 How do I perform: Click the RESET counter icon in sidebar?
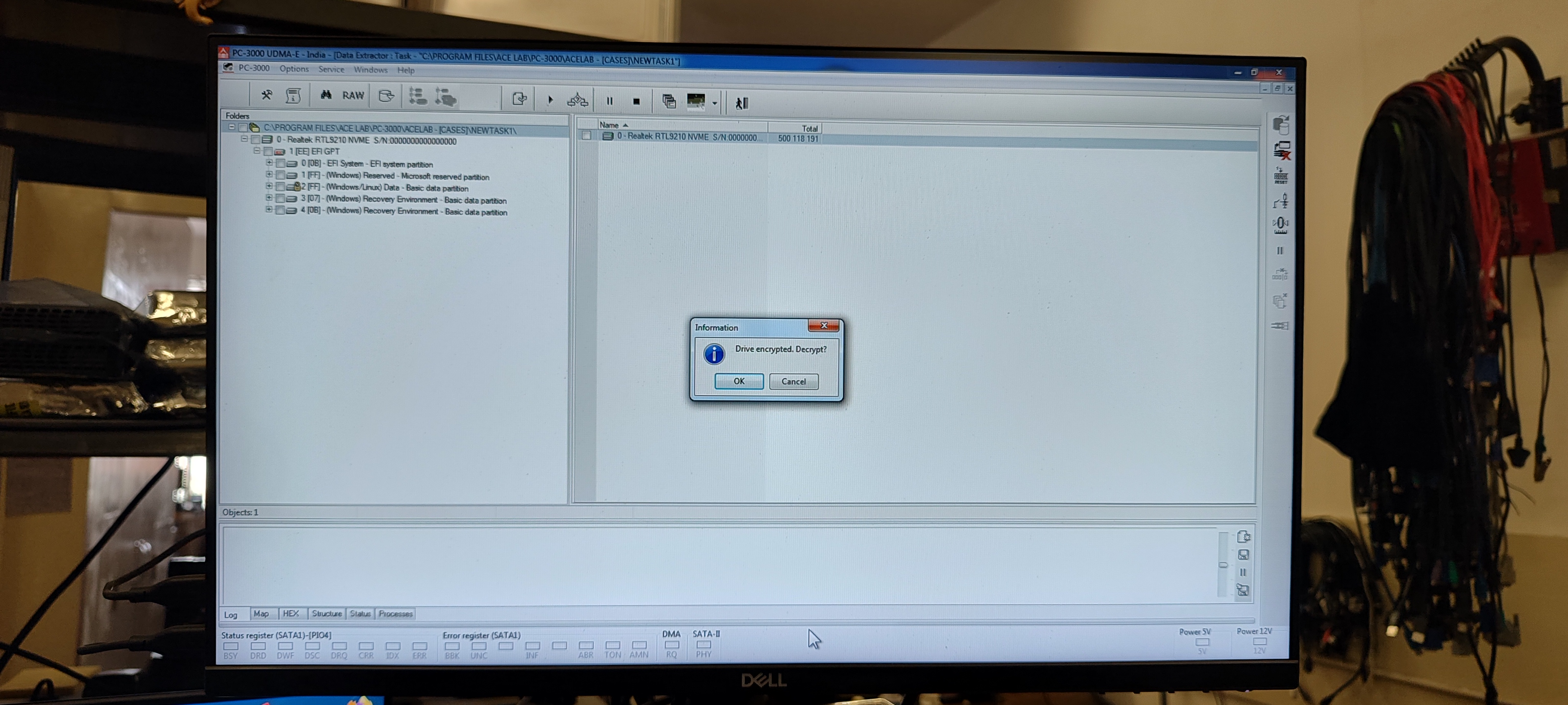(x=1281, y=175)
